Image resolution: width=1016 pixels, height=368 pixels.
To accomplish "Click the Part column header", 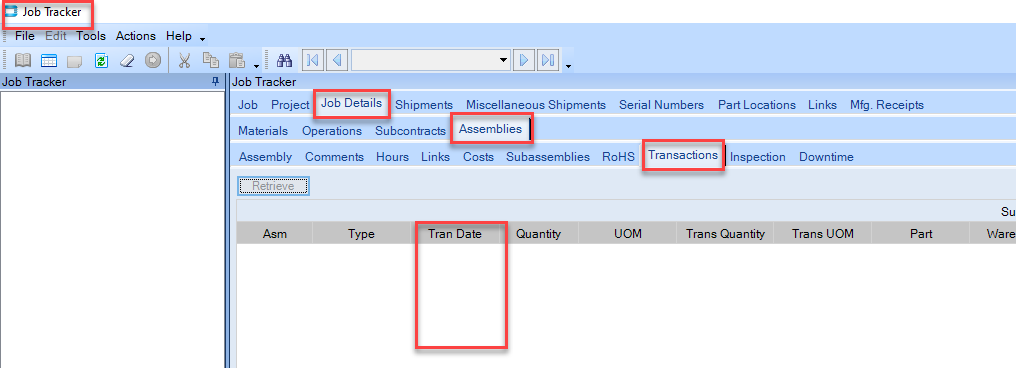I will pos(921,234).
